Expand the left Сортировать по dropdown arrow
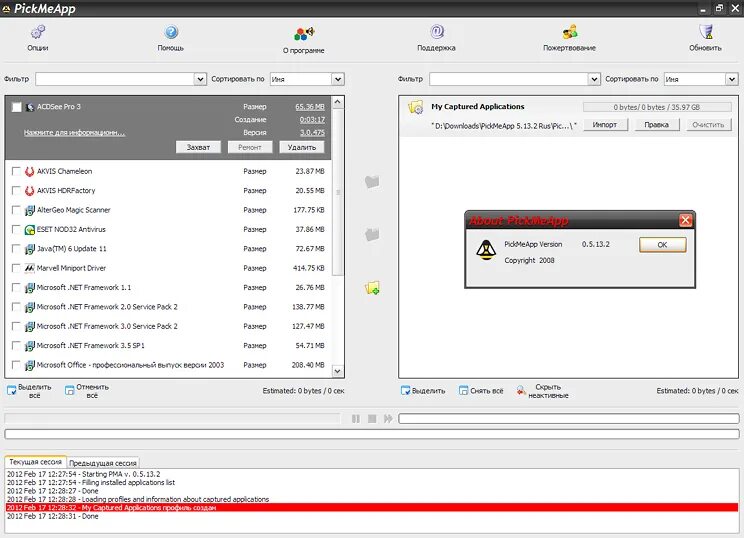744x538 pixels. 338,79
